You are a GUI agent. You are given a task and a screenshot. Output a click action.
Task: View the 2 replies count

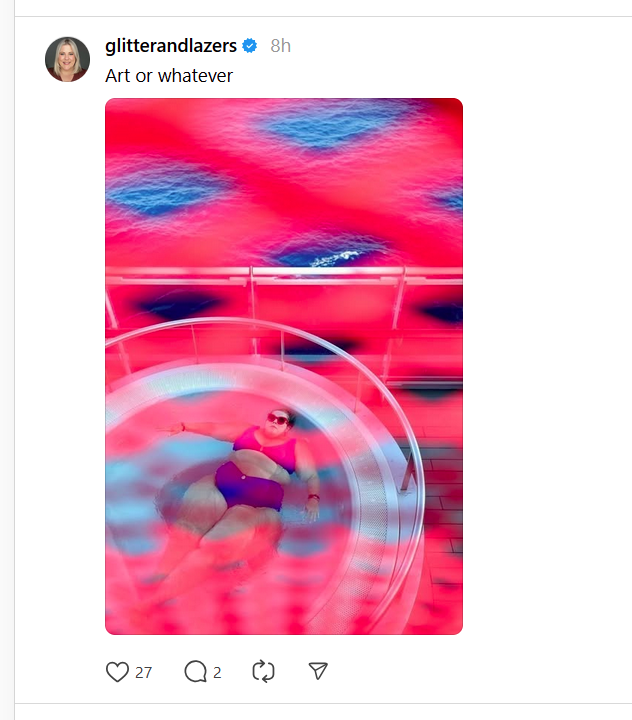pos(217,673)
